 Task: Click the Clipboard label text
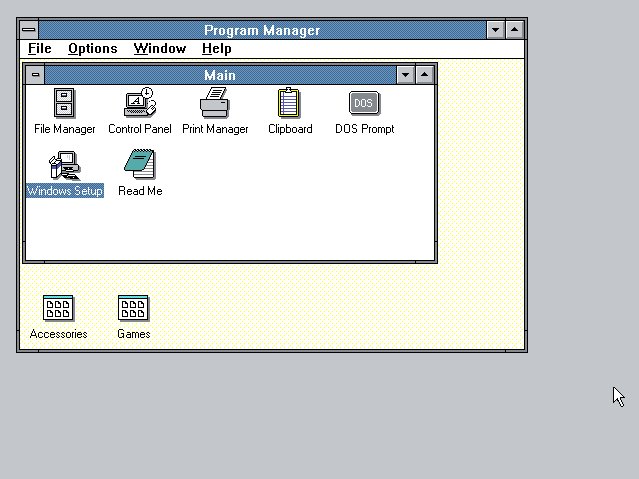(290, 129)
